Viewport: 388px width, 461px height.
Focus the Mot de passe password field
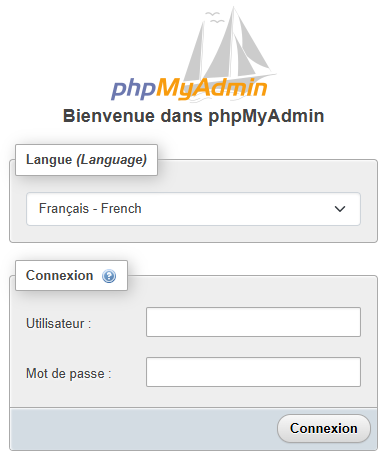[253, 372]
